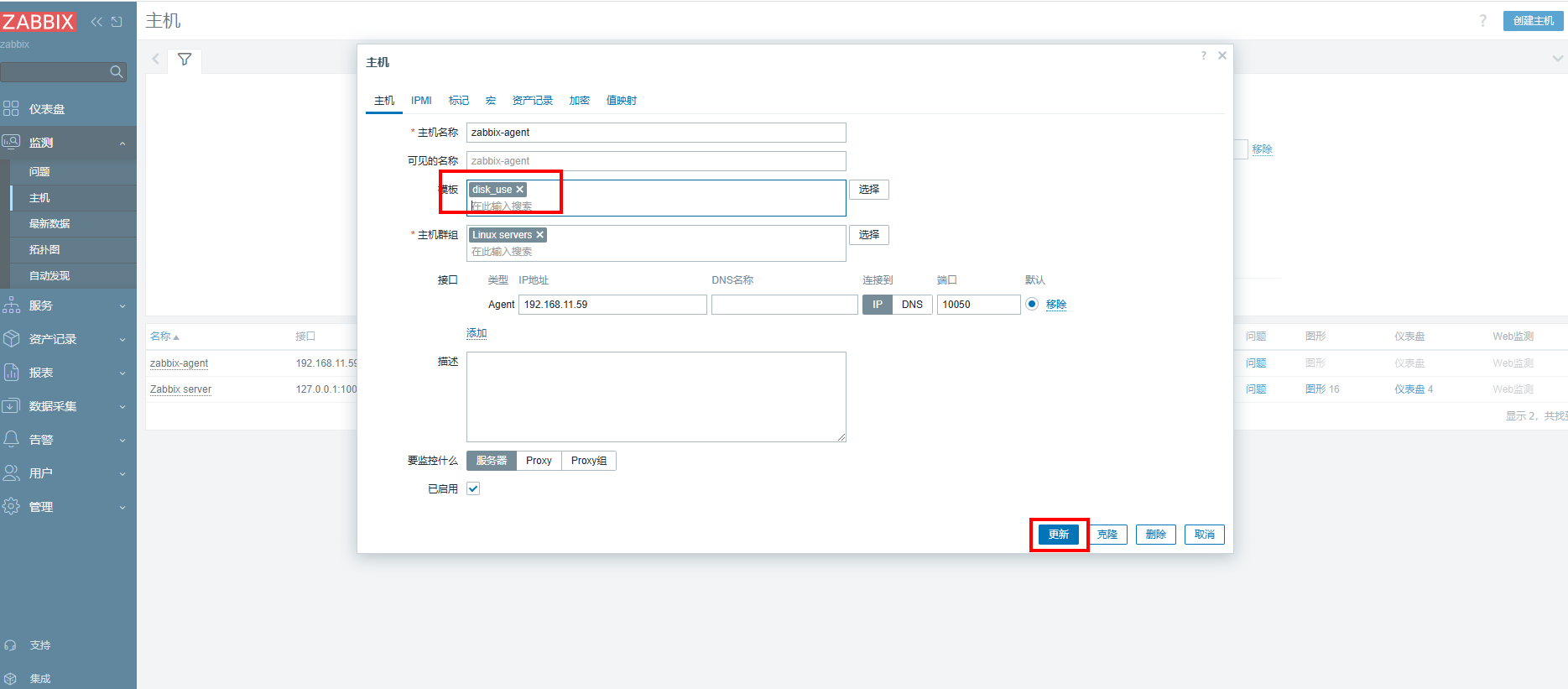Open the 加密 encryption tab
The height and width of the screenshot is (689, 1568).
[580, 101]
